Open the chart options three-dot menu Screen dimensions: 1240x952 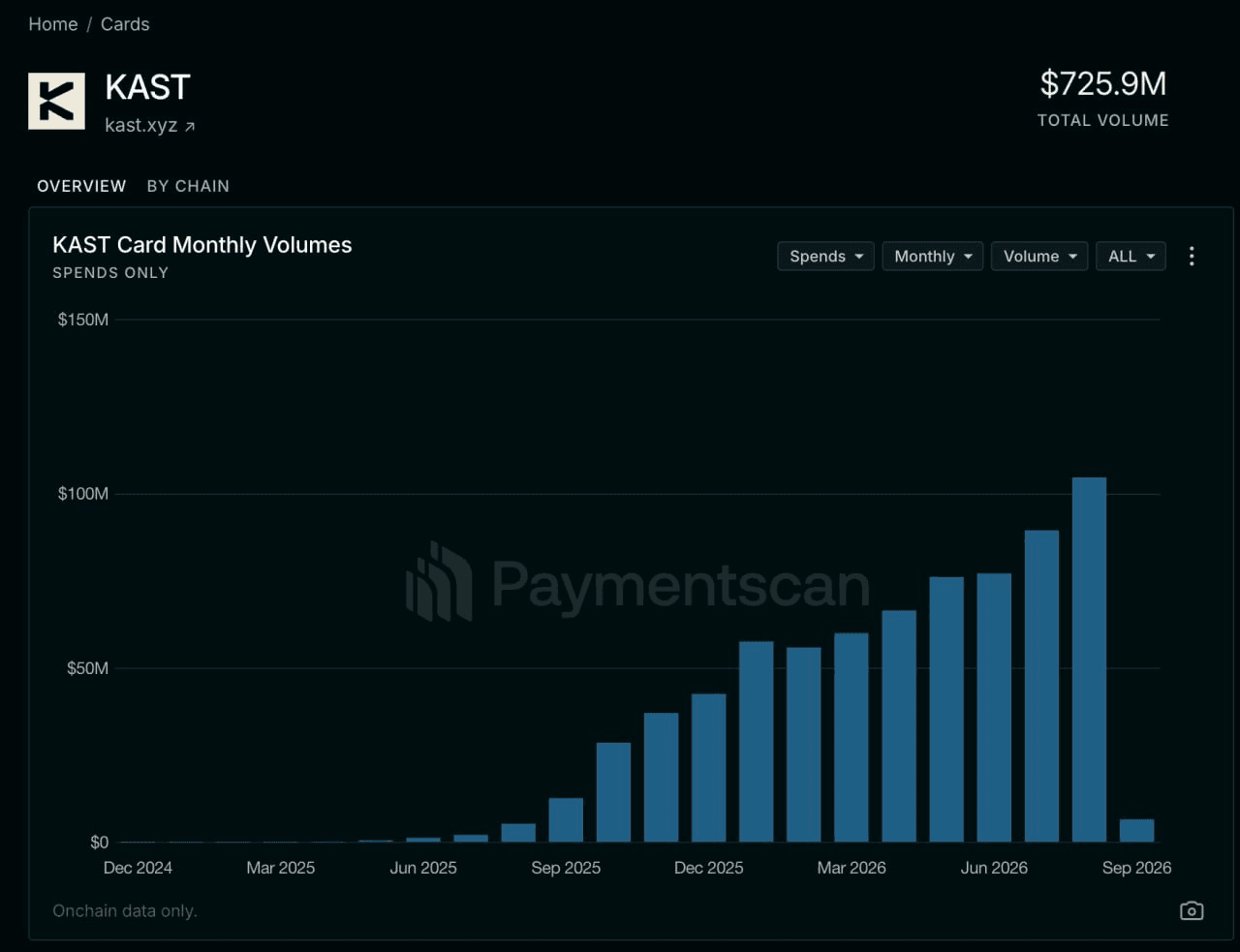[1192, 256]
